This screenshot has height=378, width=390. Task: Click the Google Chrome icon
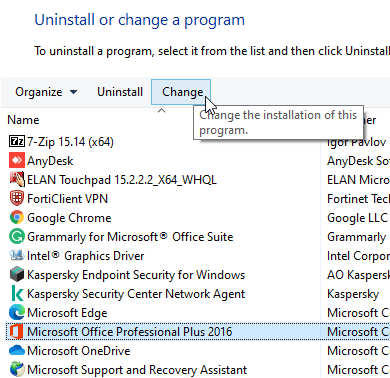click(17, 218)
